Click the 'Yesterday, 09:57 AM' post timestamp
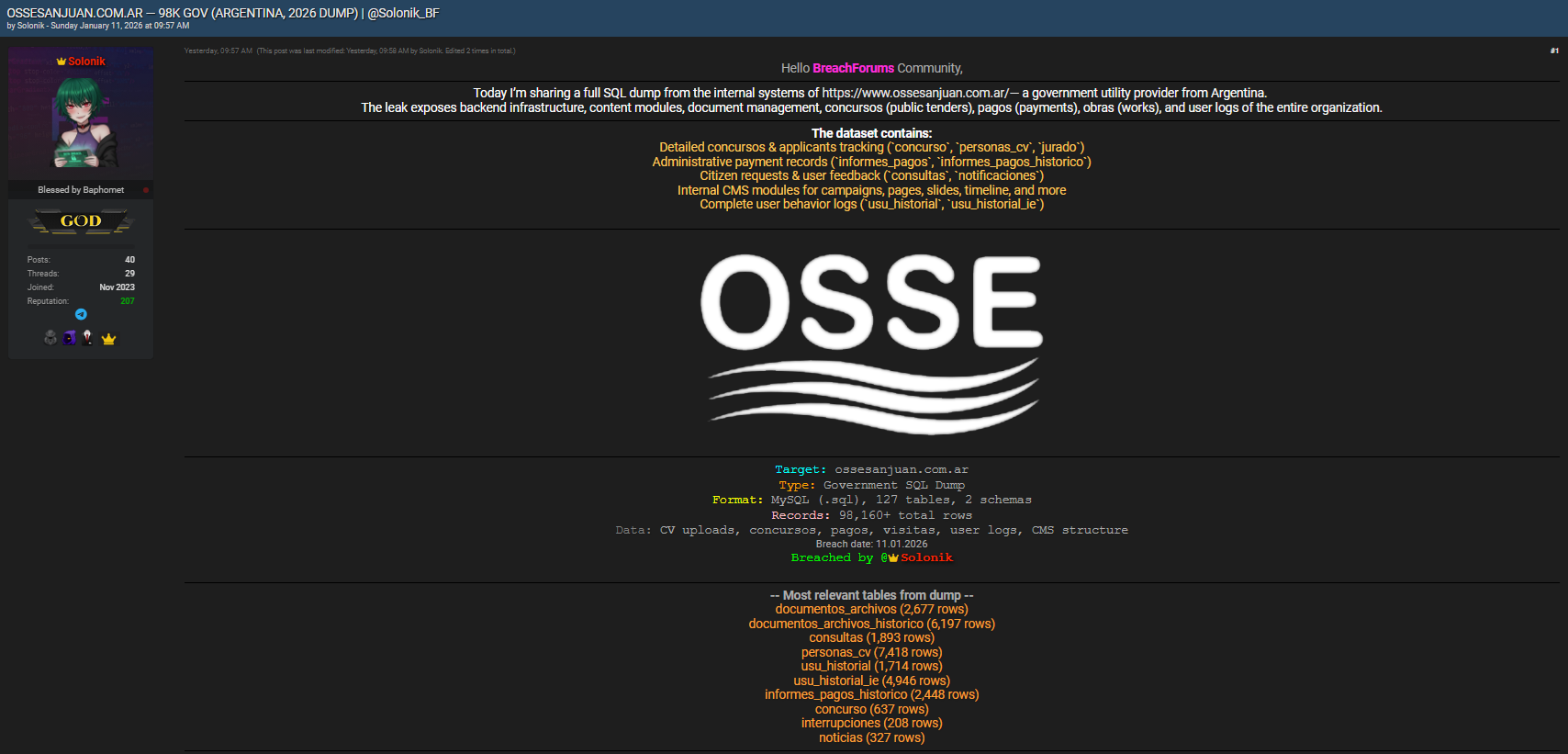The height and width of the screenshot is (754, 1568). 218,51
